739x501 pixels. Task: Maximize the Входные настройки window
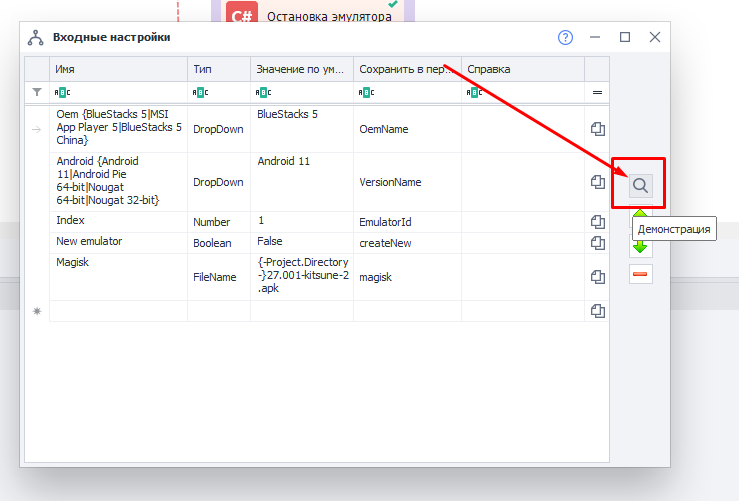[625, 38]
